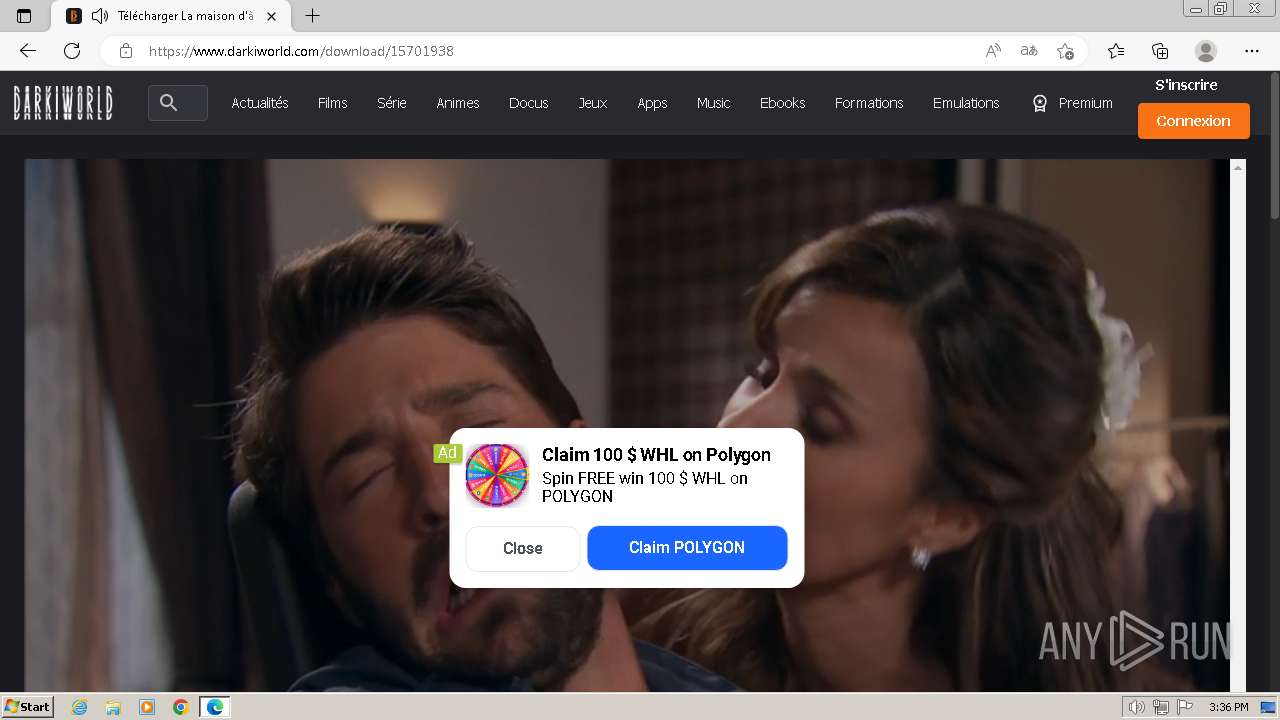Screen dimensions: 1280x720
Task: Select the Télécharger La maison tab
Action: [170, 16]
